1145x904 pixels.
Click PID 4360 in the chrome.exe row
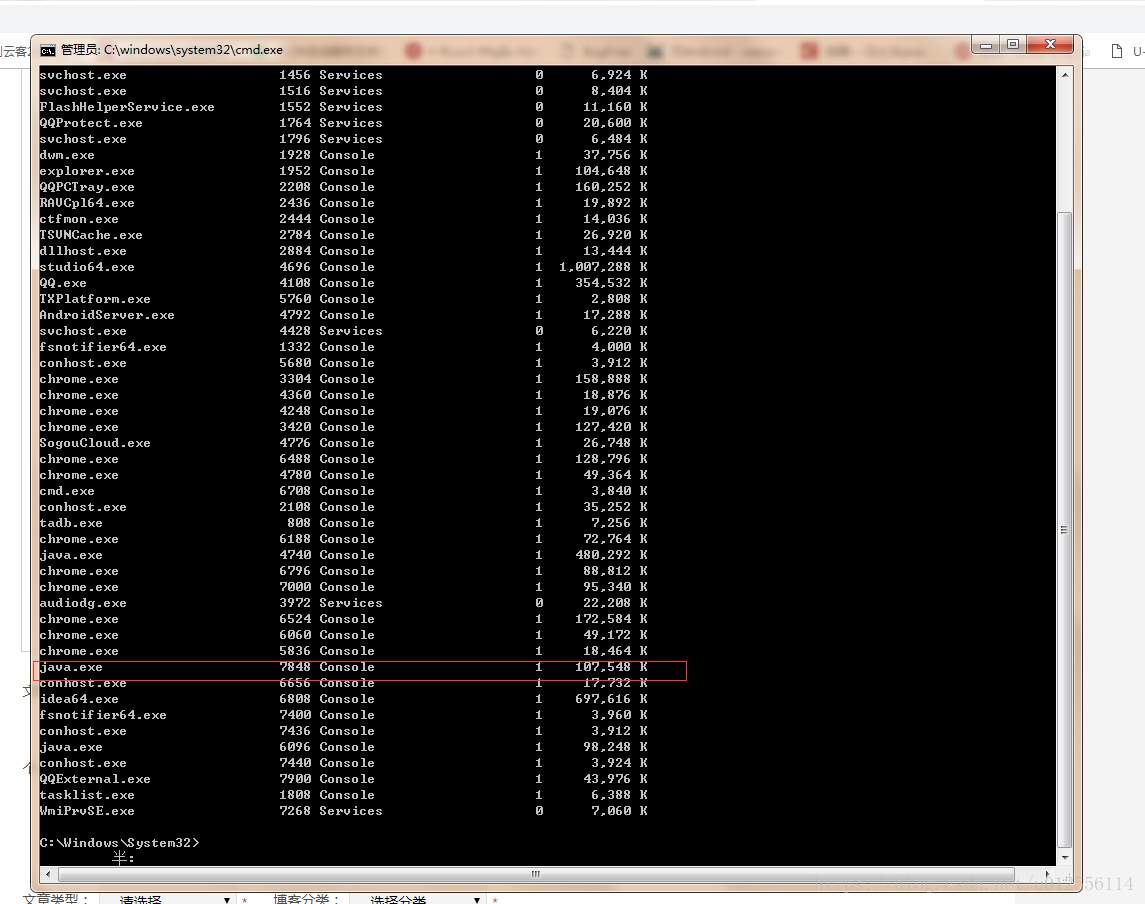[x=295, y=395]
